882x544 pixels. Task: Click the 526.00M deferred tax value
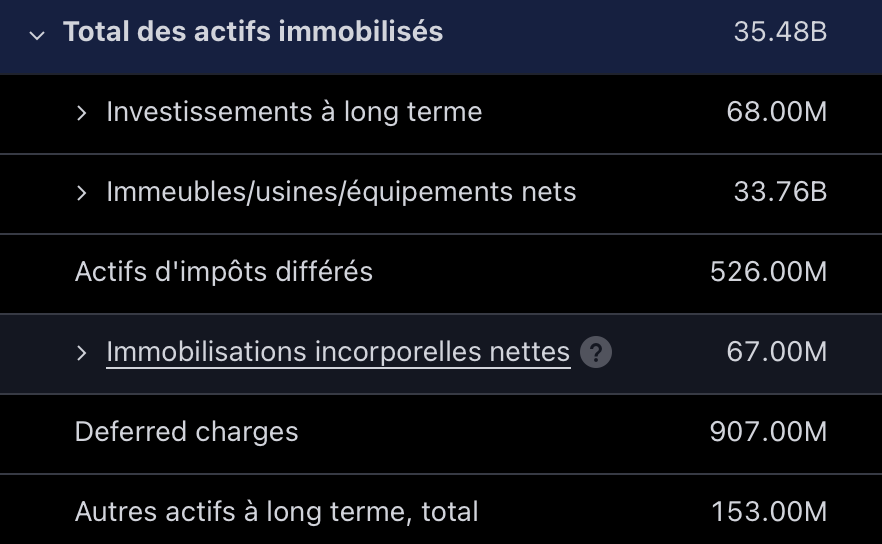[768, 272]
